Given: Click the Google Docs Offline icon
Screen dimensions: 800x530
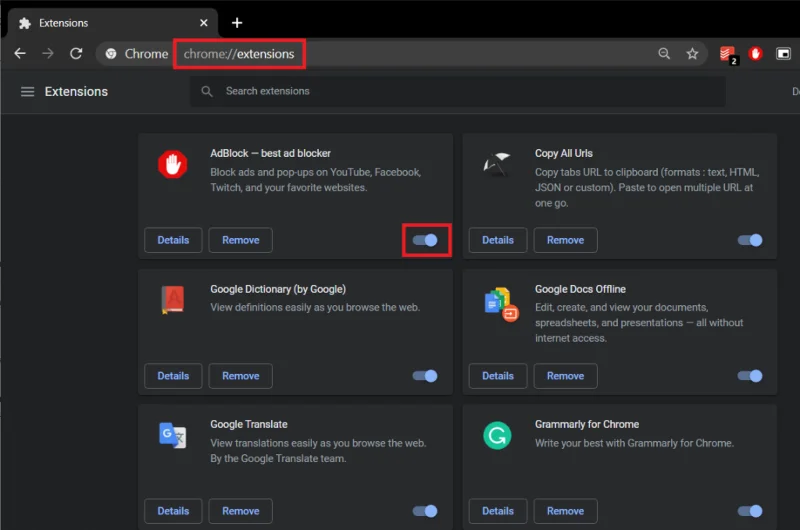Looking at the screenshot, I should point(501,305).
